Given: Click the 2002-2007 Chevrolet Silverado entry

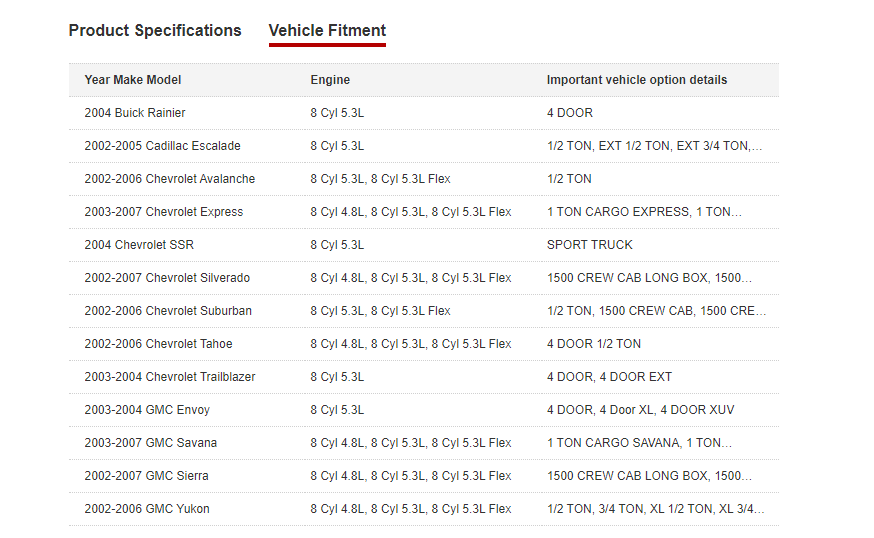Looking at the screenshot, I should [167, 278].
